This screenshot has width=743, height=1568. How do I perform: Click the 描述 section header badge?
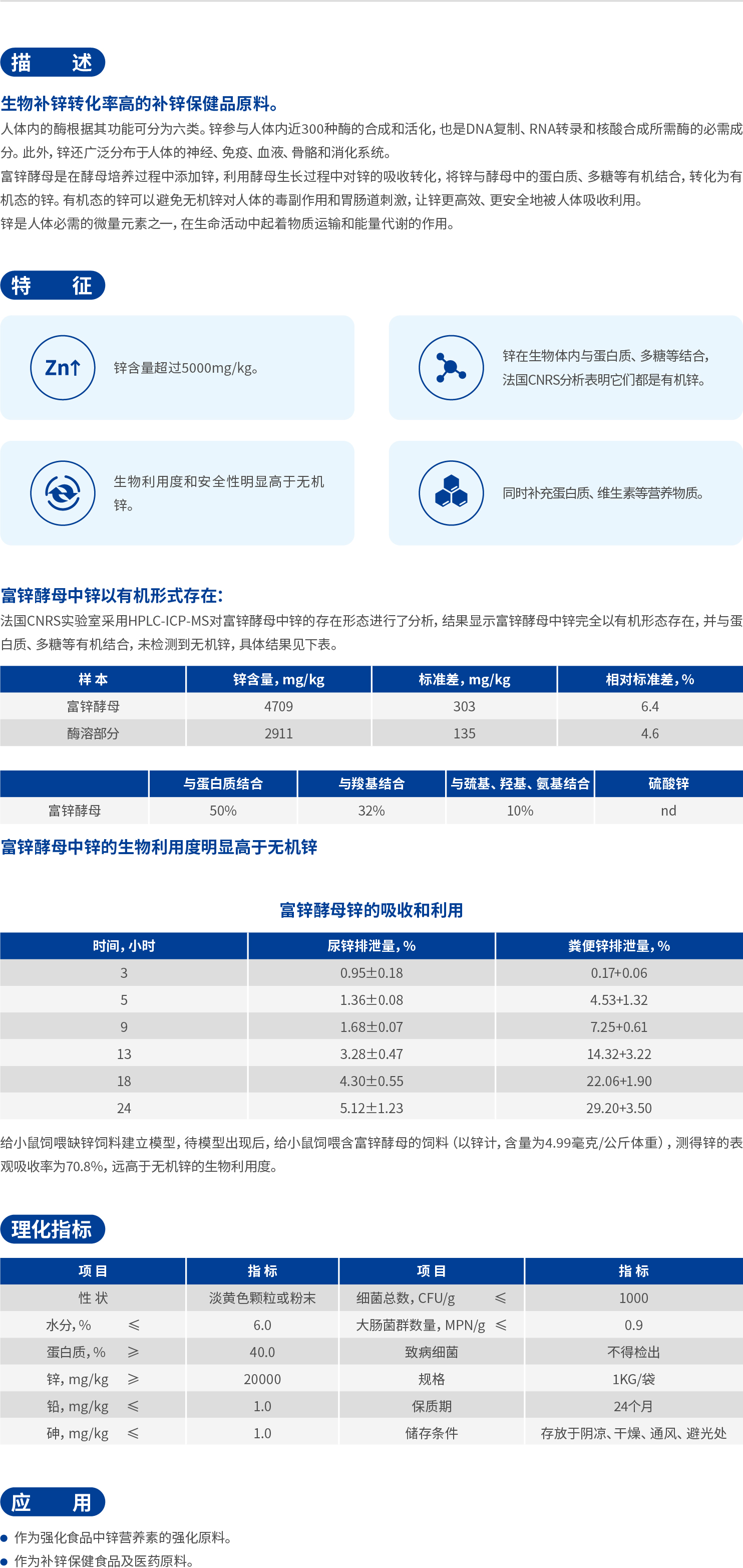click(53, 62)
